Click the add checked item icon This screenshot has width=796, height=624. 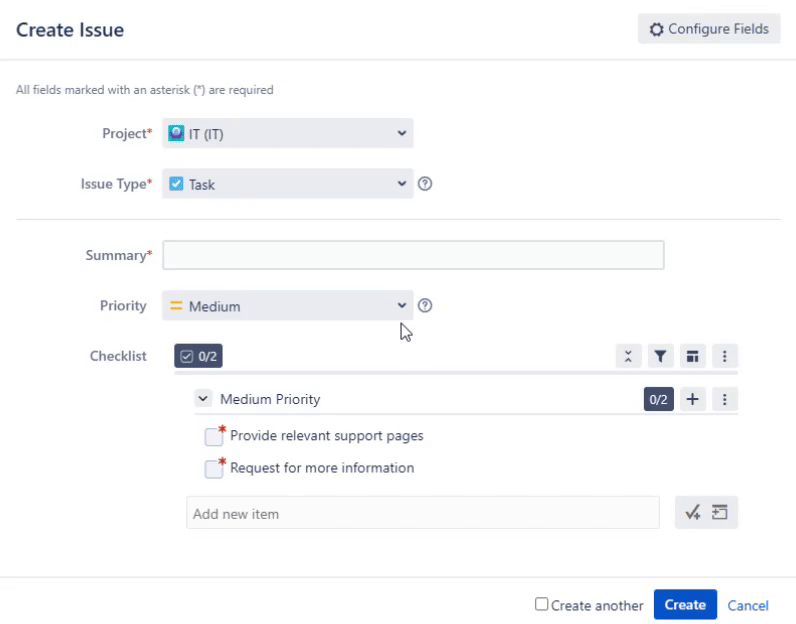[x=692, y=513]
